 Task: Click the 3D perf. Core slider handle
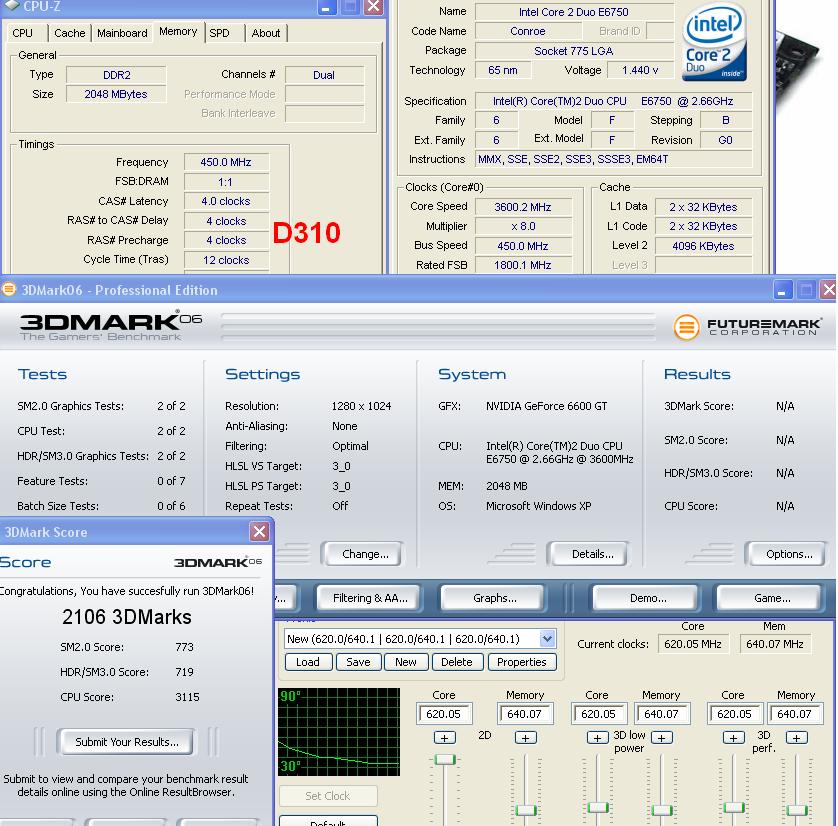(733, 808)
